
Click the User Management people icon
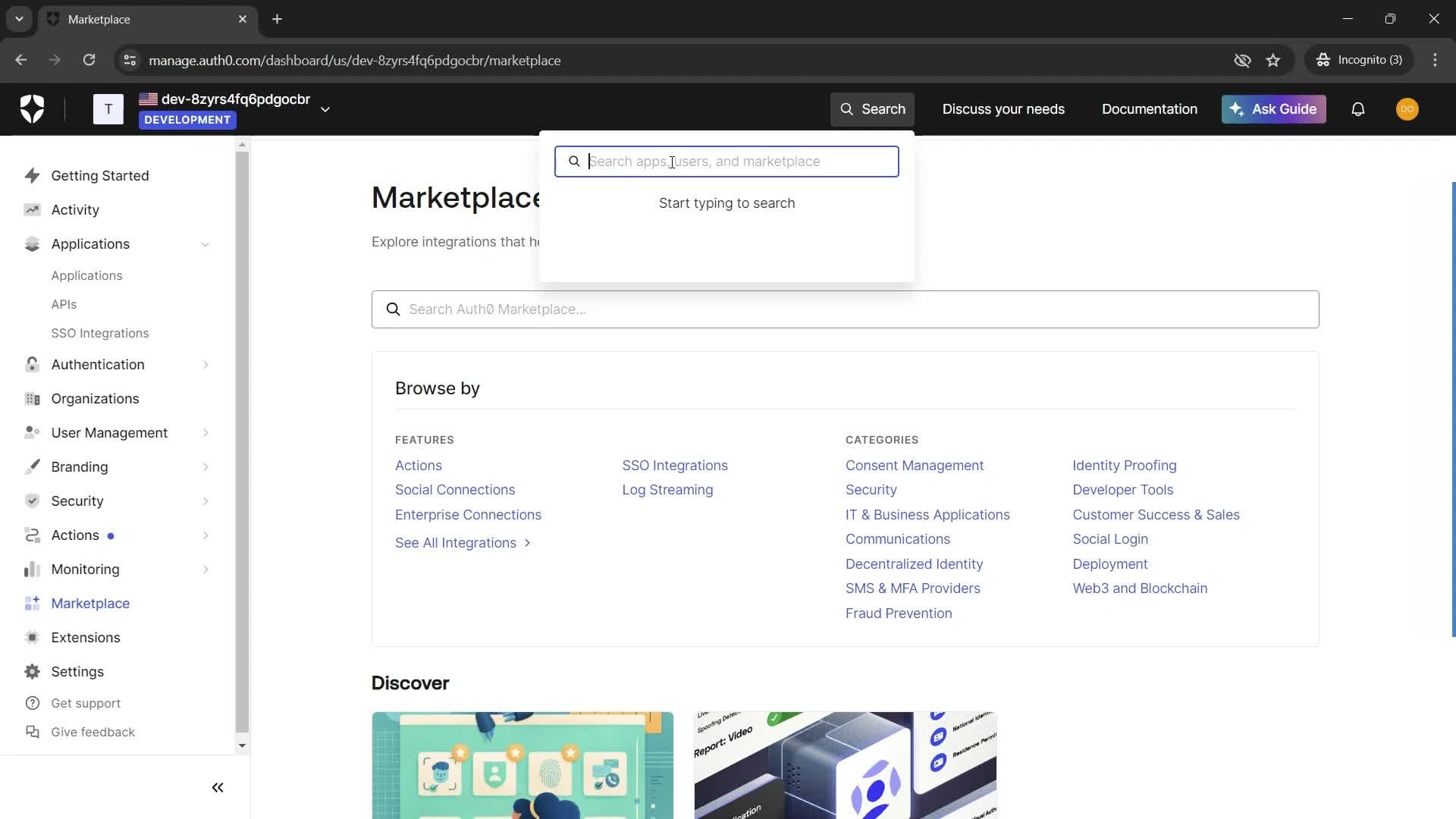pyautogui.click(x=32, y=433)
